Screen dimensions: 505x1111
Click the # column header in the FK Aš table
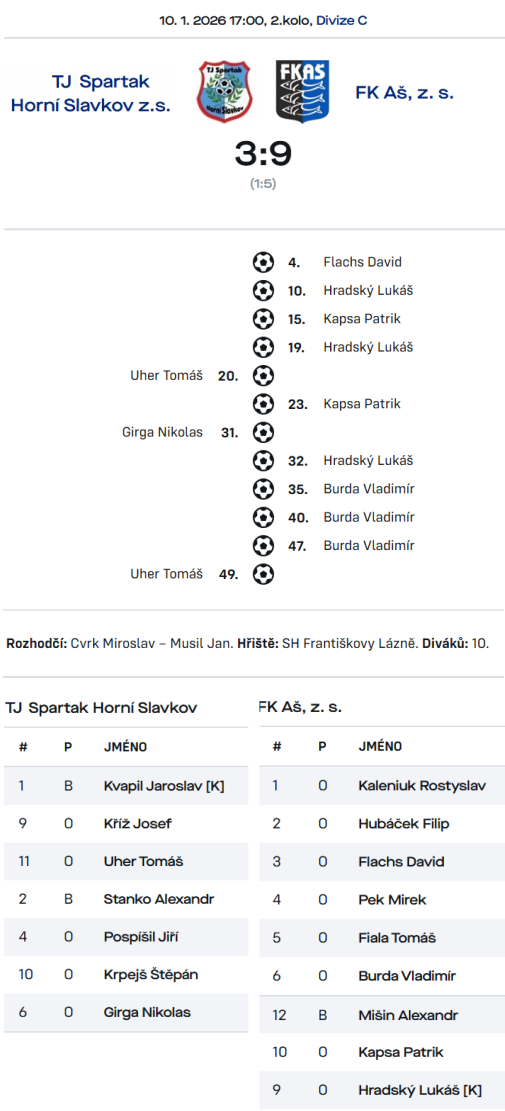[277, 747]
